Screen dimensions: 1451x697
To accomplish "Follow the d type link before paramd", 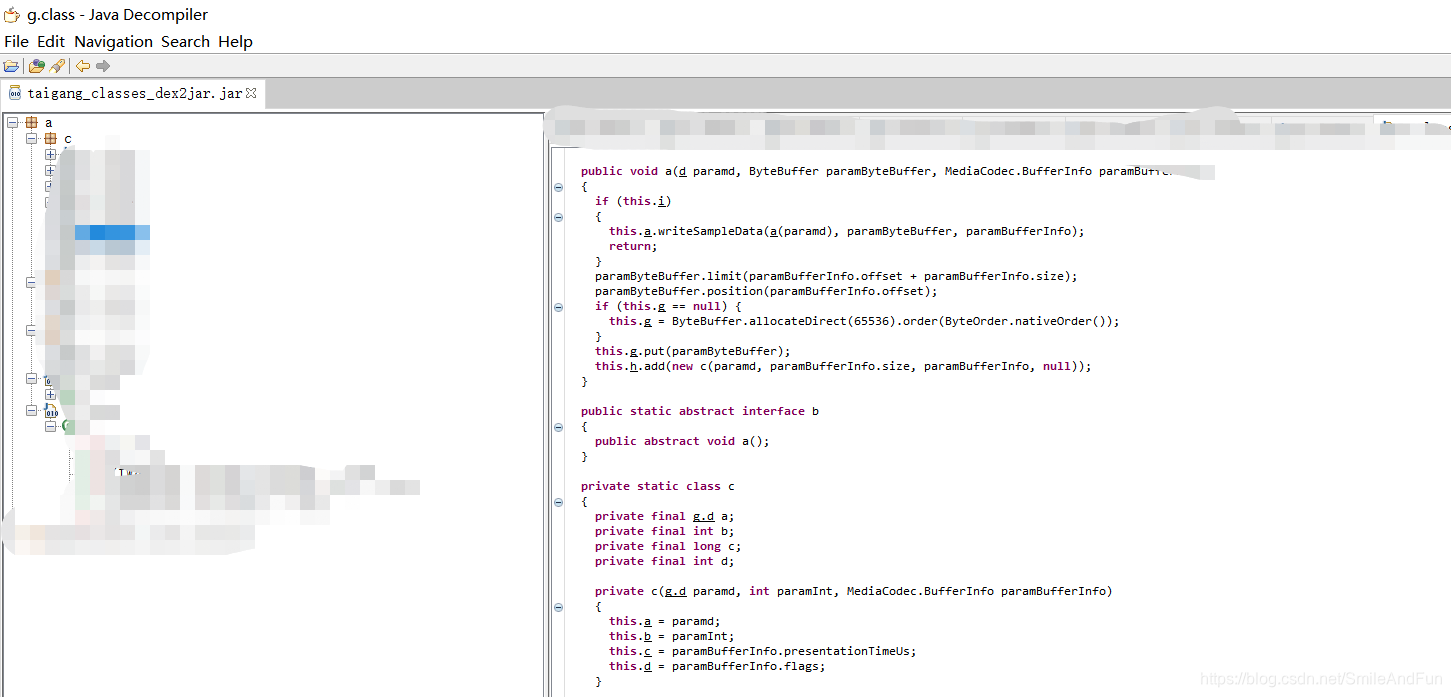I will [x=682, y=171].
